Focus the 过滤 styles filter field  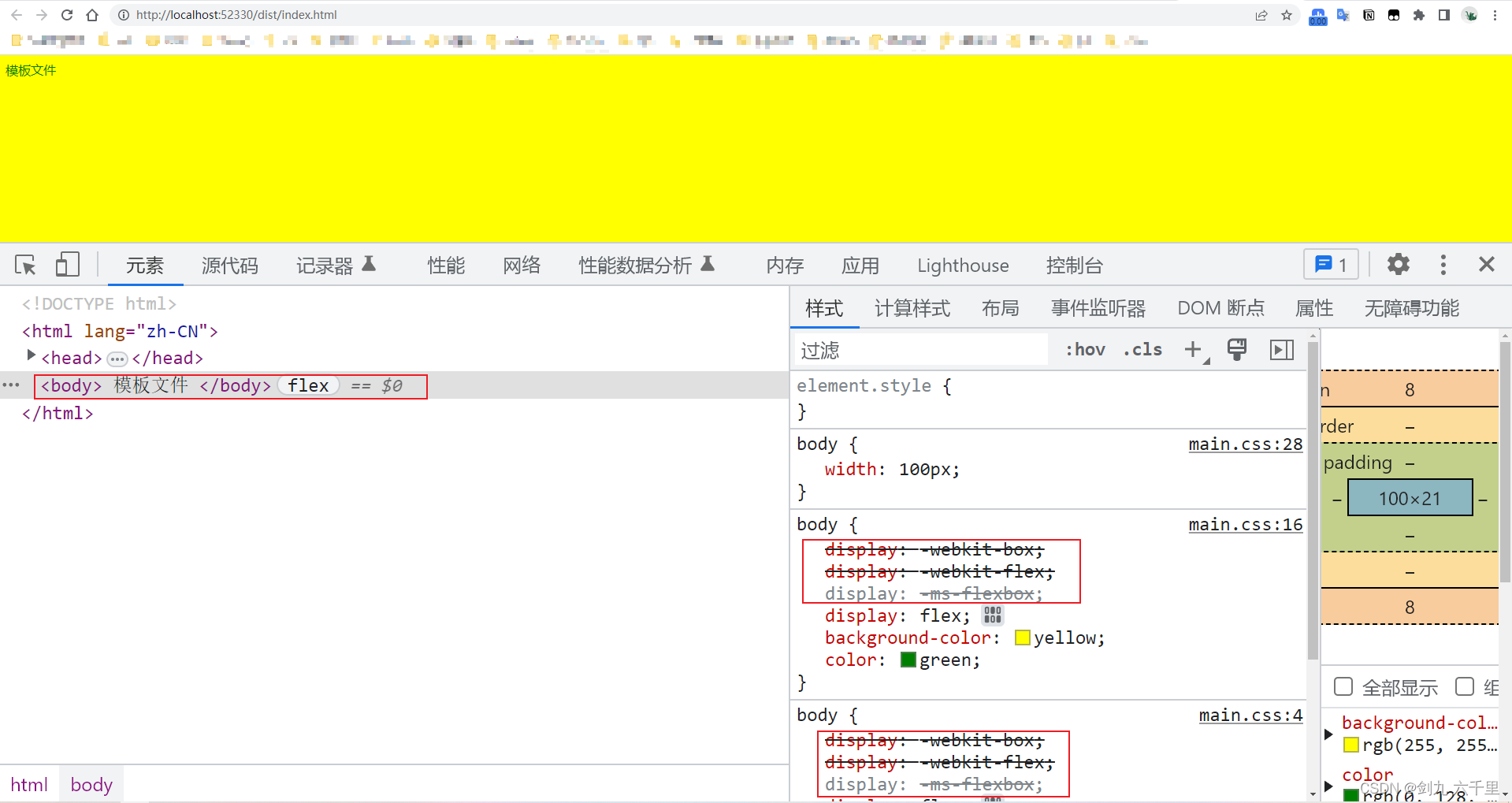[x=921, y=350]
